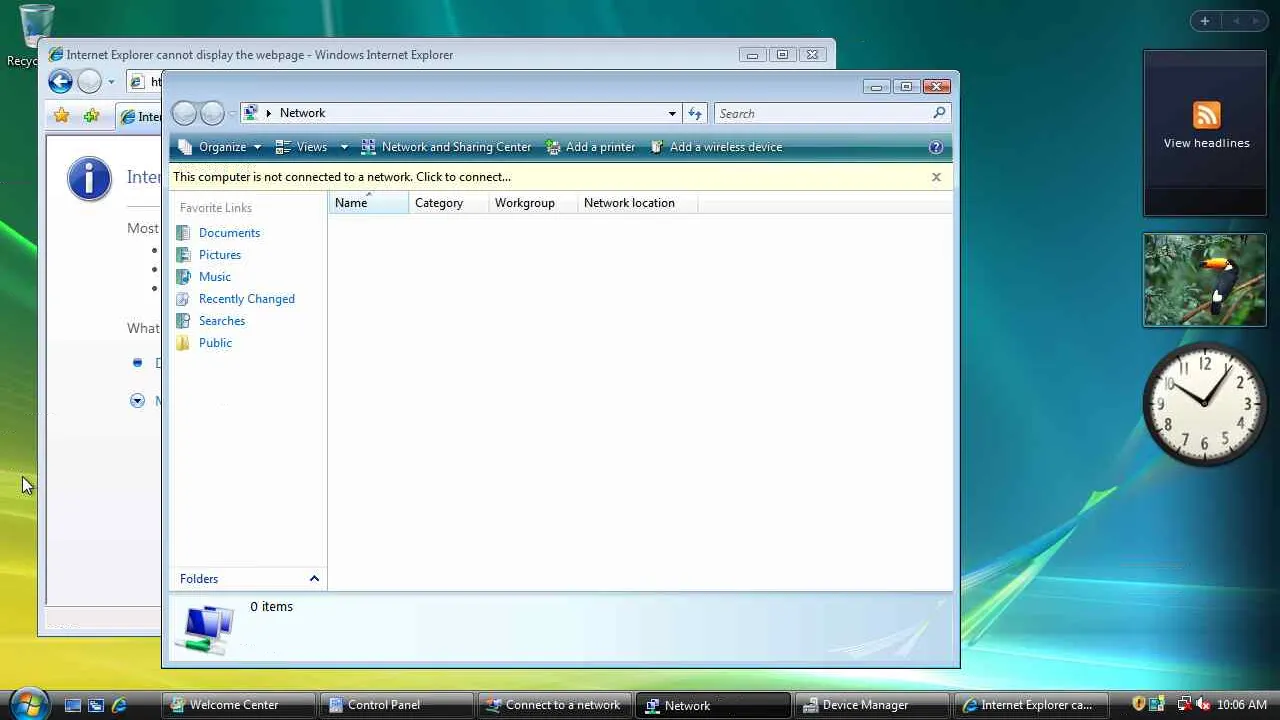Image resolution: width=1280 pixels, height=720 pixels.
Task: Click the Documents folder icon in Favorite Links
Action: 183,233
